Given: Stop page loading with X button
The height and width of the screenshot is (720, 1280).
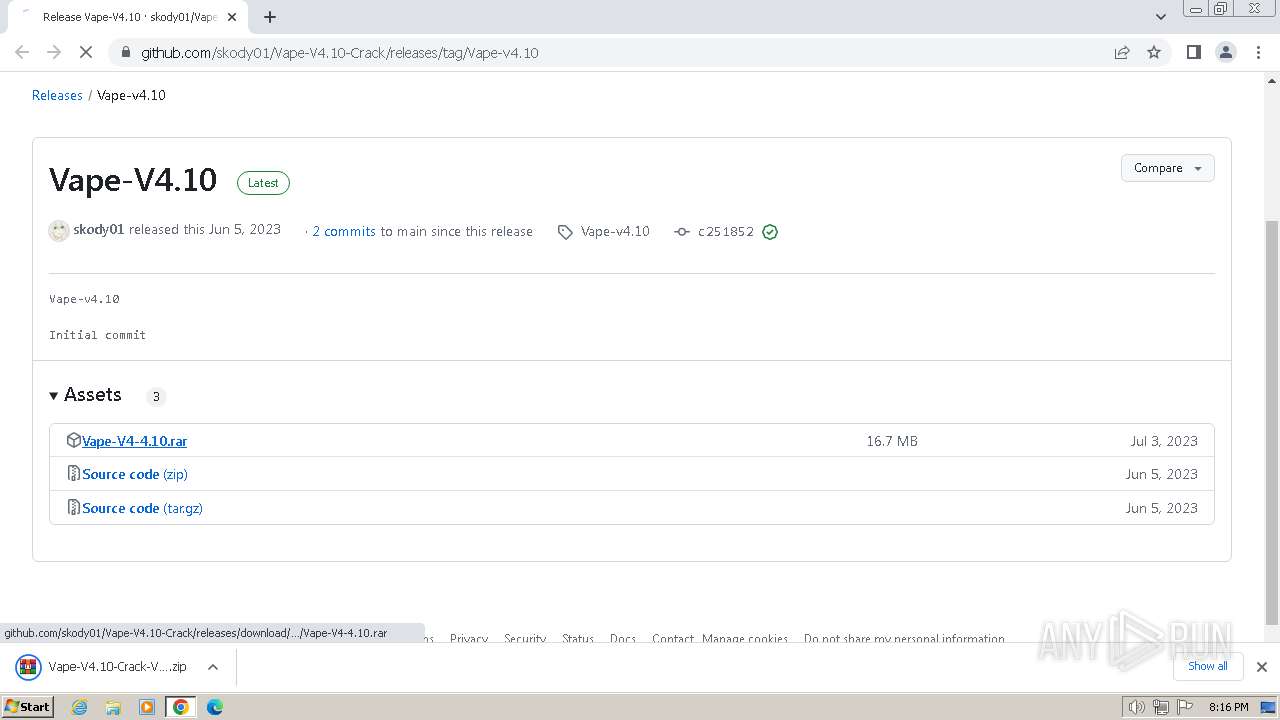Looking at the screenshot, I should click(x=86, y=52).
